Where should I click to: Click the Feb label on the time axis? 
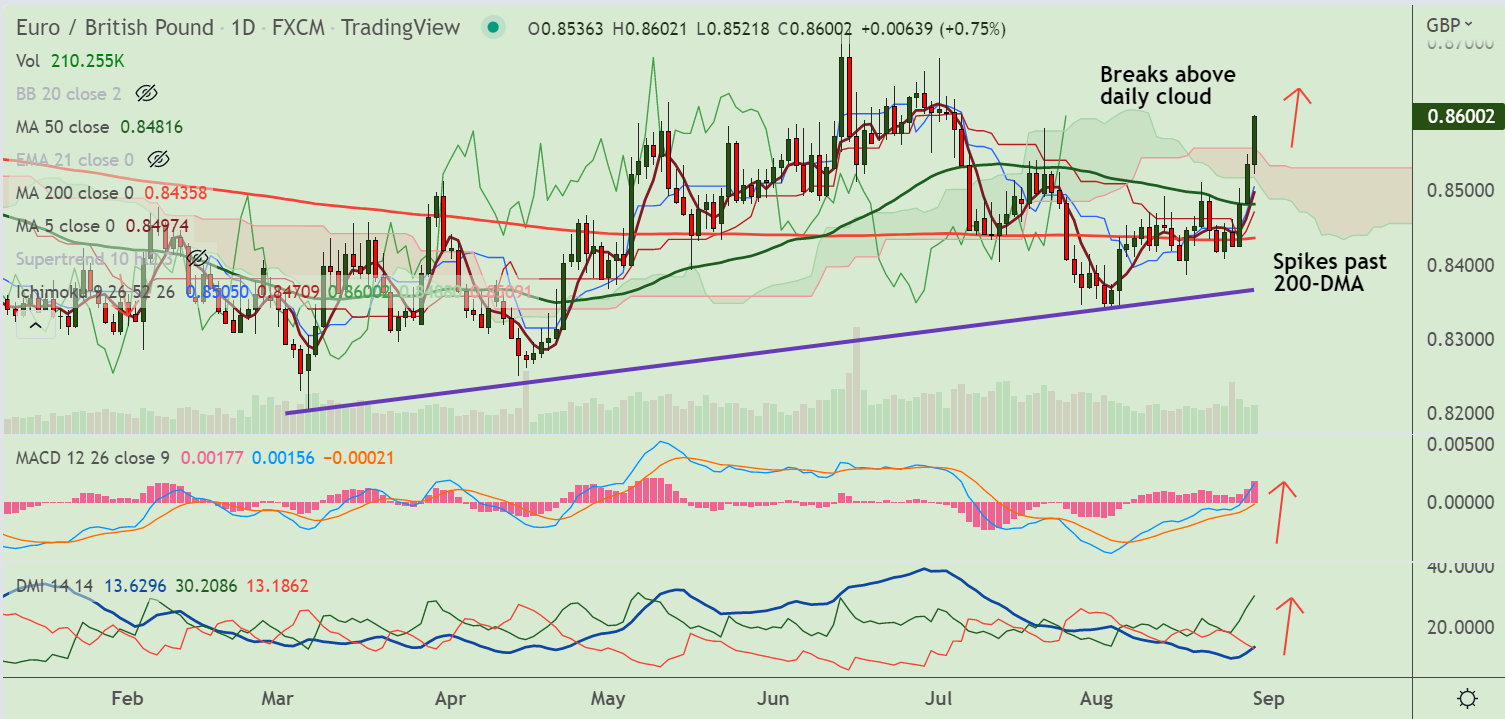[128, 697]
